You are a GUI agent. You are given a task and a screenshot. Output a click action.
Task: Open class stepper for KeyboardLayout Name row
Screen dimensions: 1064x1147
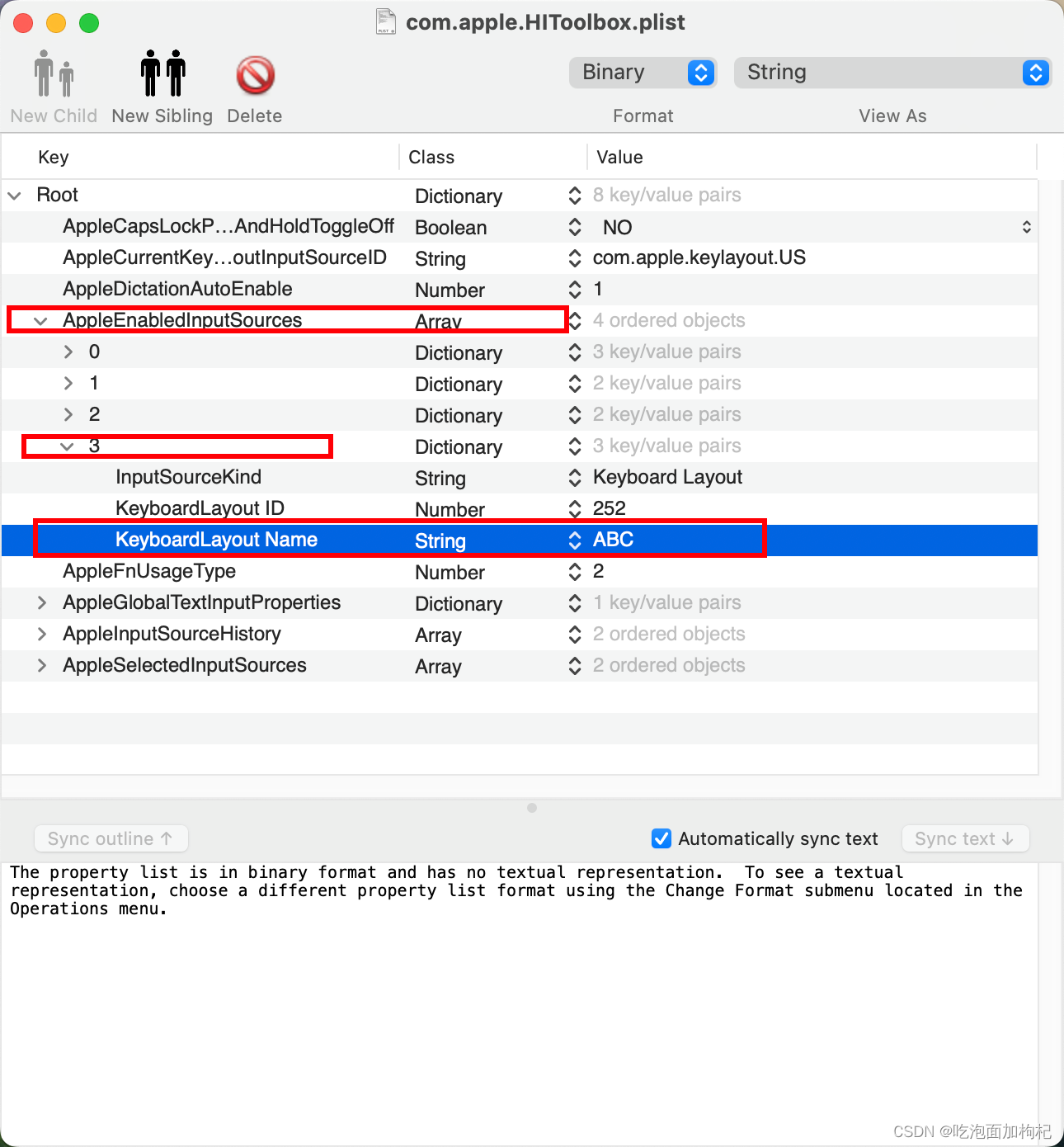pyautogui.click(x=575, y=540)
